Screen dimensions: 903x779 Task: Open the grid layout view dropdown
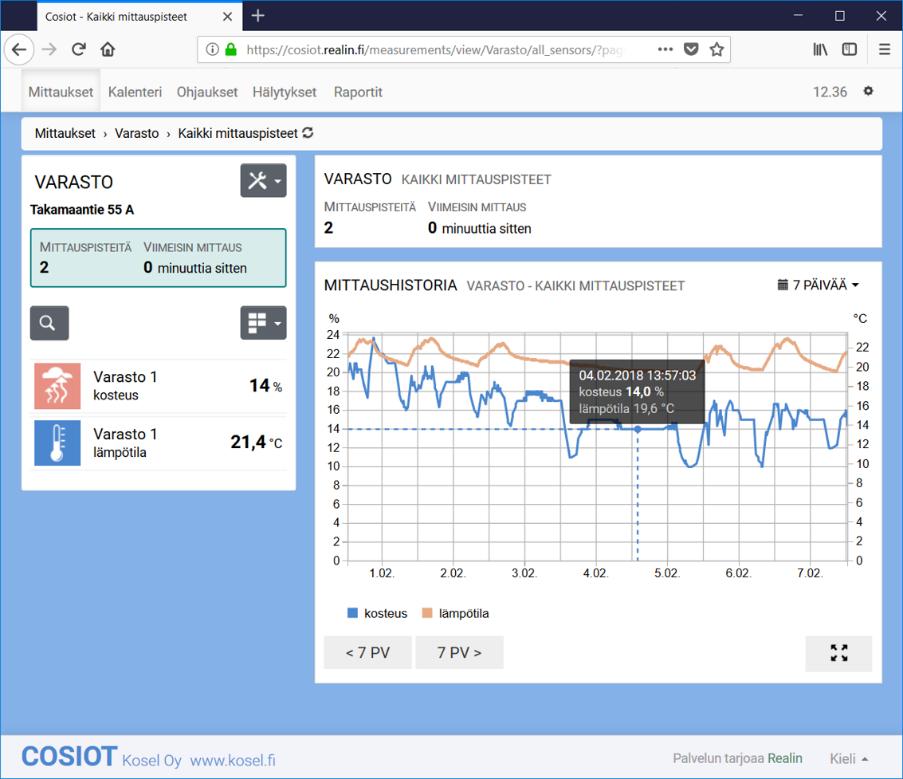263,323
